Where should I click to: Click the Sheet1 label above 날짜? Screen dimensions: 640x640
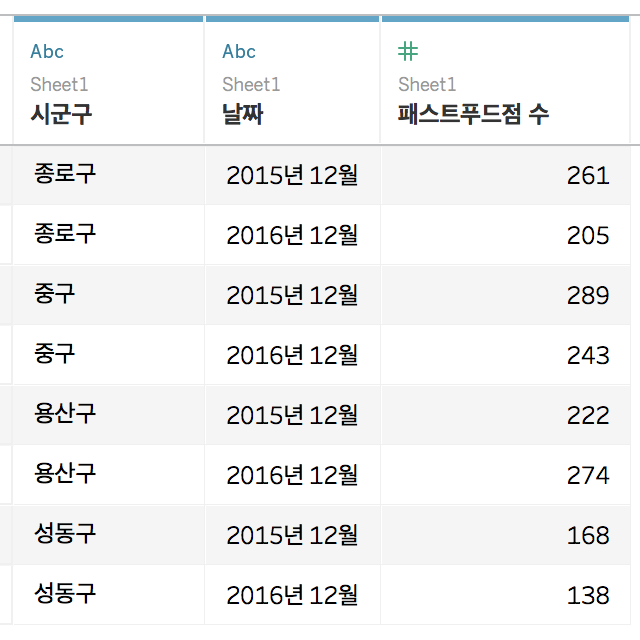click(x=251, y=84)
